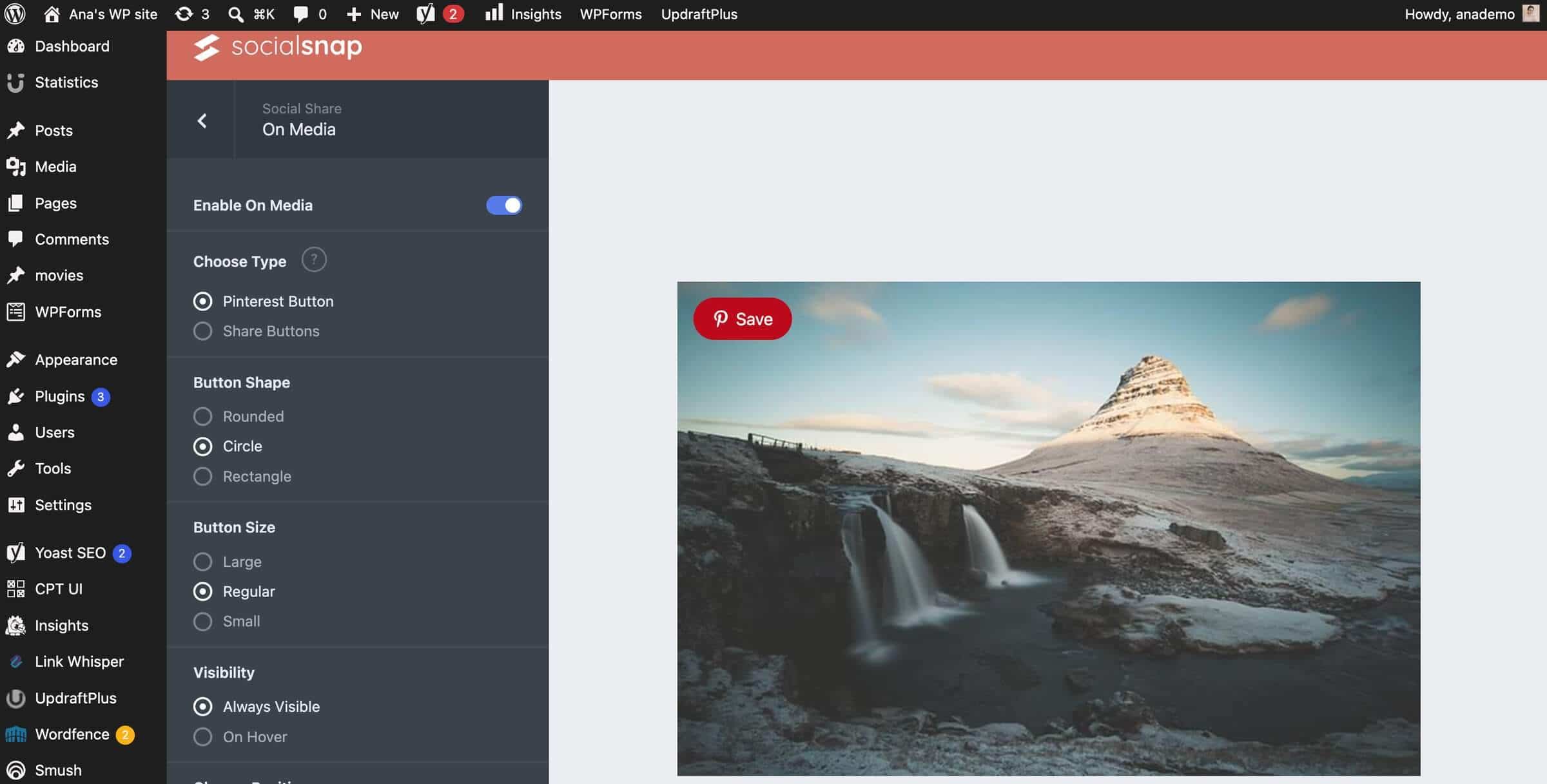The width and height of the screenshot is (1547, 784).
Task: Click the Wordfence icon in sidebar
Action: coord(15,734)
